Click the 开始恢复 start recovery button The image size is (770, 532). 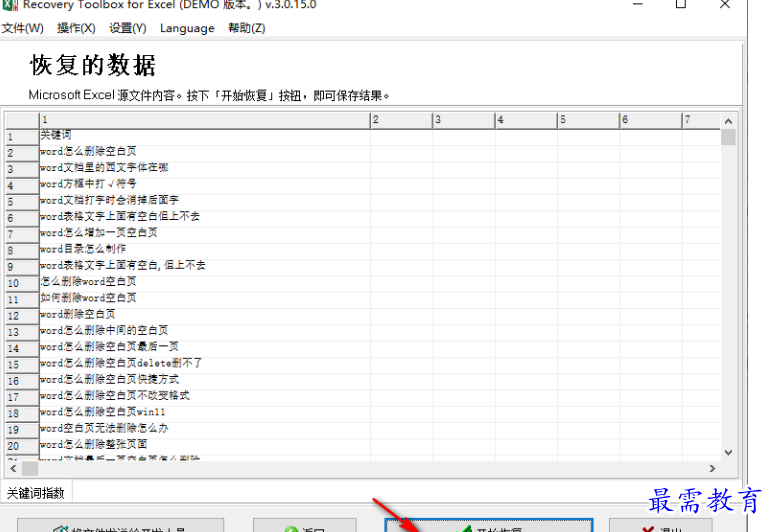489,526
